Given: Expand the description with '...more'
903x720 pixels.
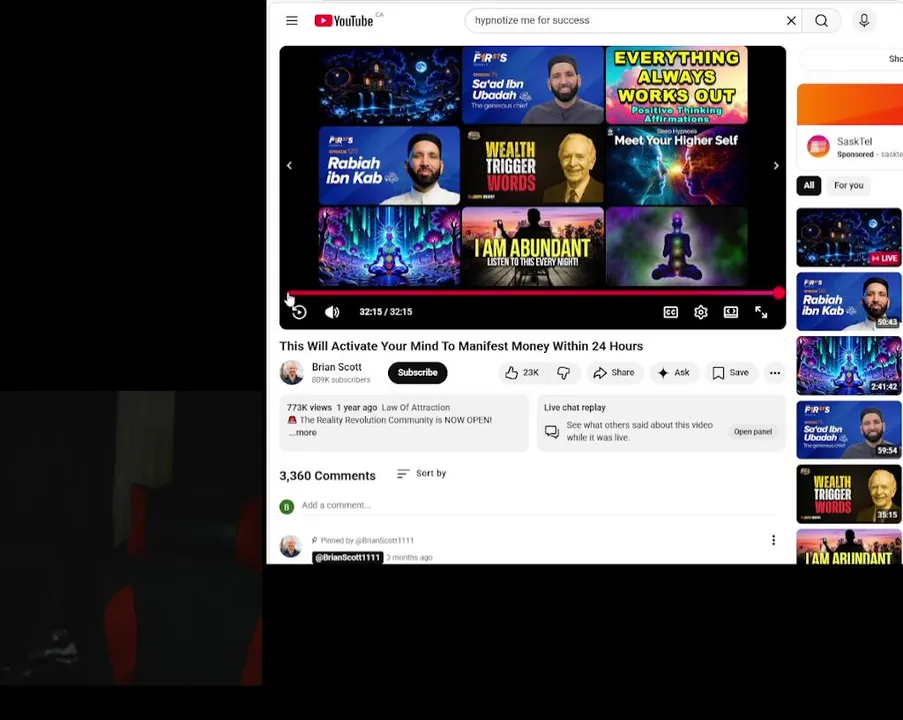Looking at the screenshot, I should click(x=303, y=433).
